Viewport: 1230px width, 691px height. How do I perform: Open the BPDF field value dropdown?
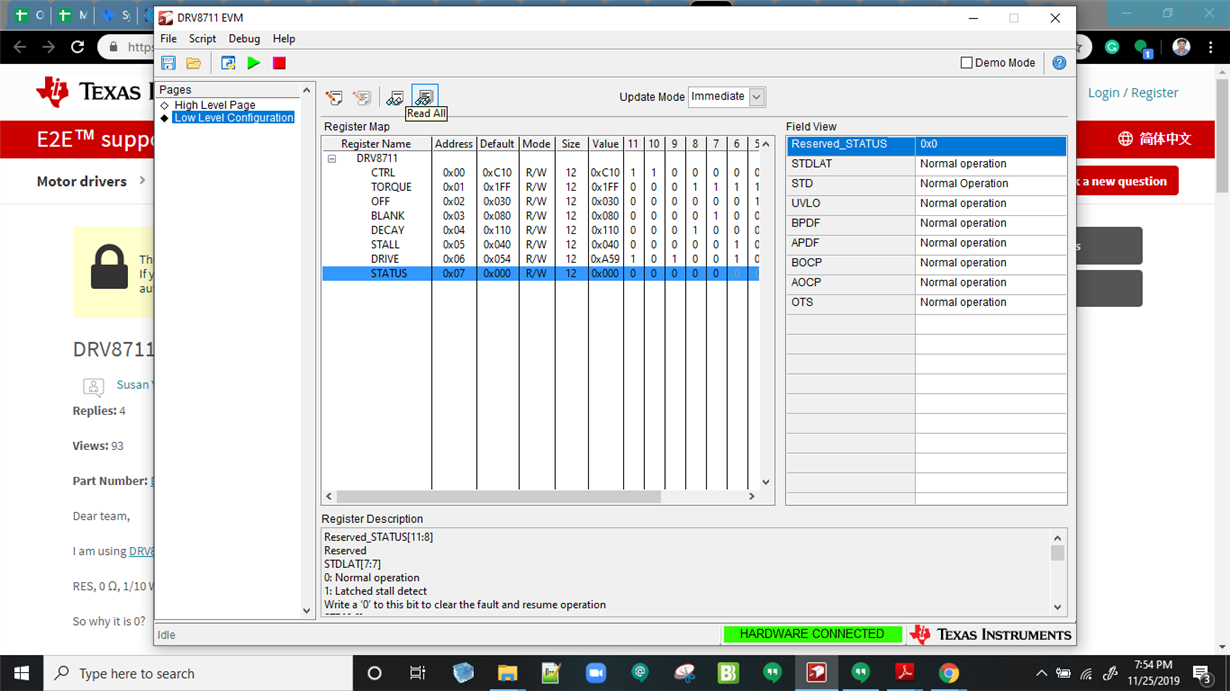coord(990,223)
